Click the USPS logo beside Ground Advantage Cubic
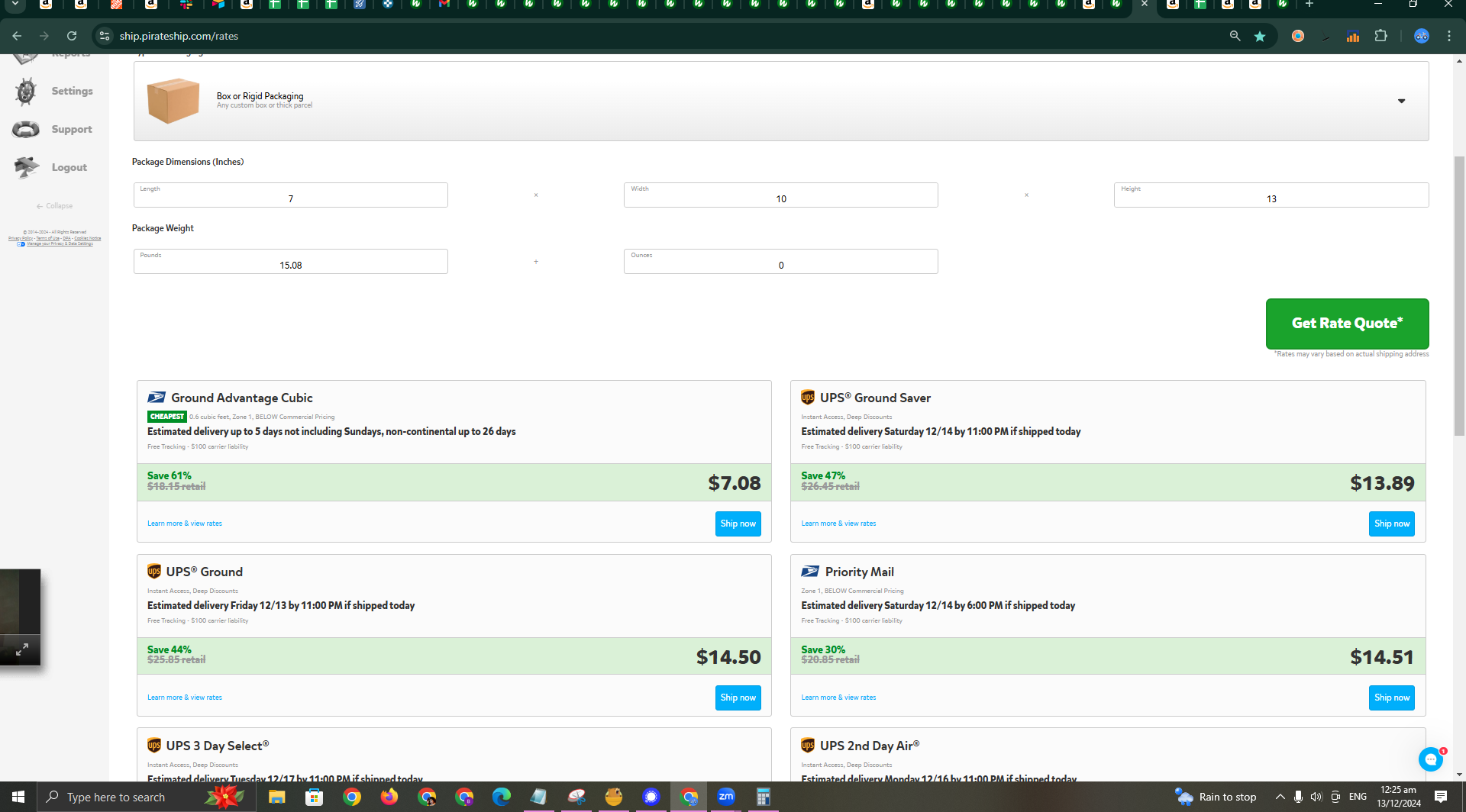1466x812 pixels. coord(157,398)
